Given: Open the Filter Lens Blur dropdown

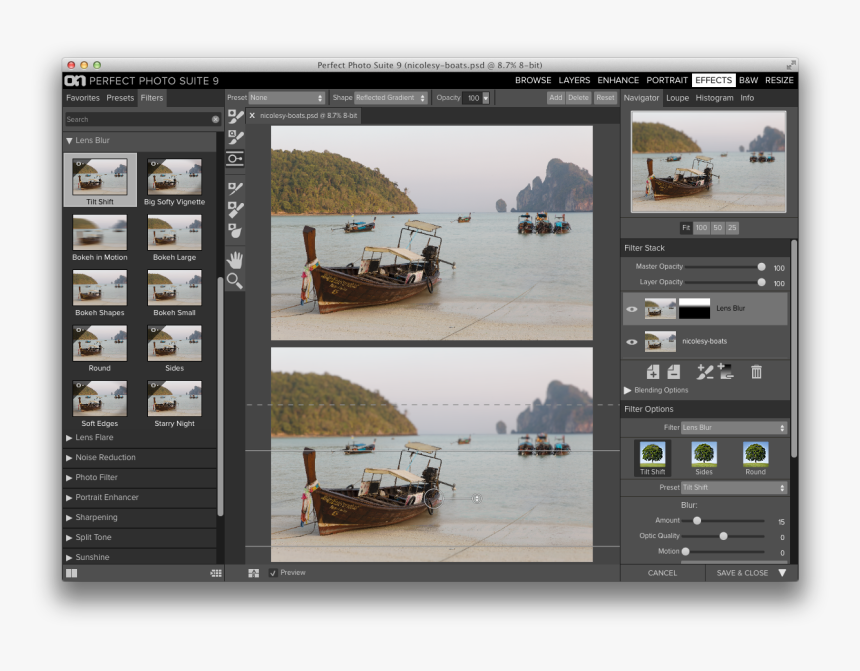Looking at the screenshot, I should pos(734,427).
